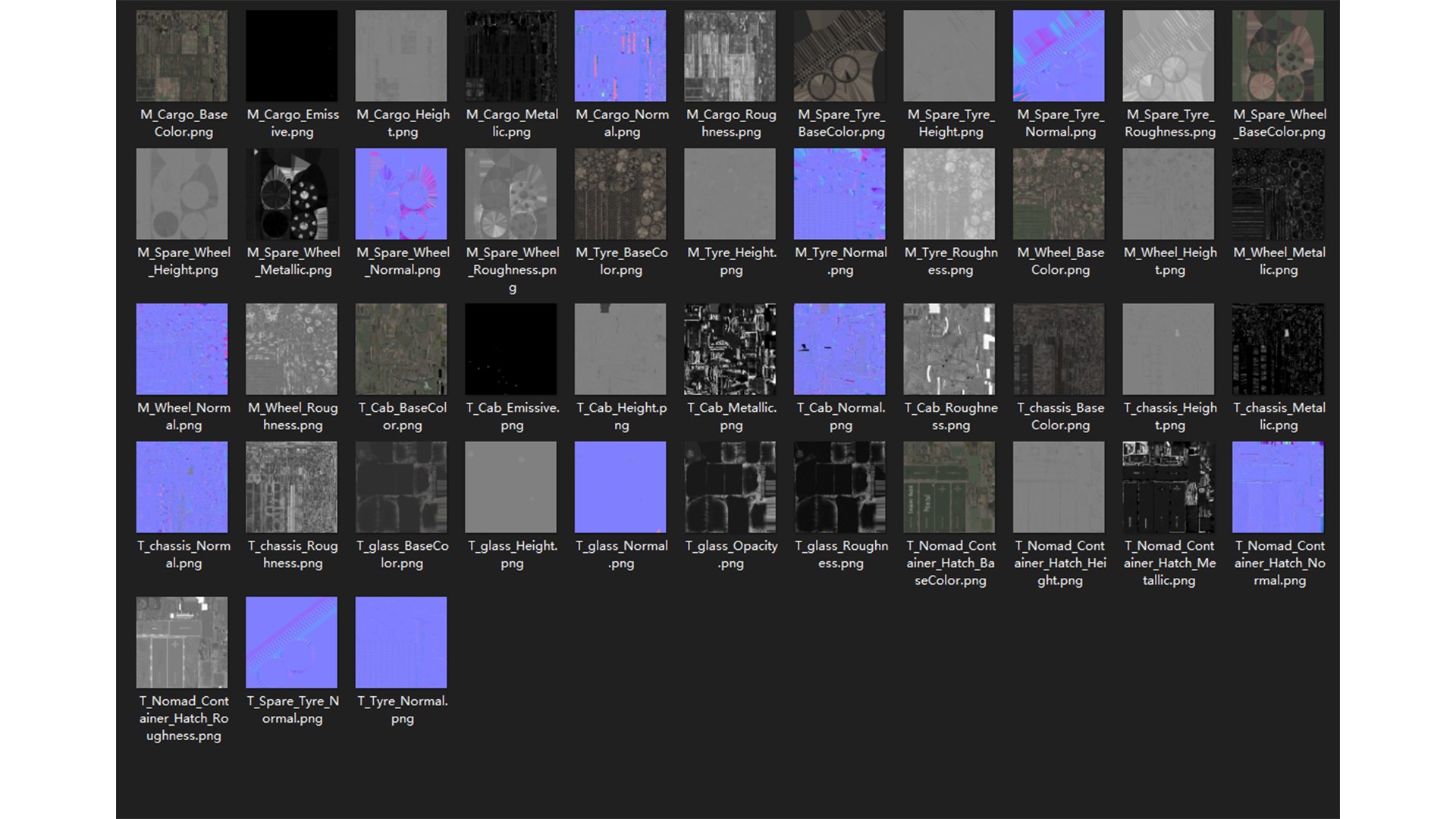Click the black M_Cargo_Emissive.png texture
Screen dimensions: 1456x819
tap(291, 56)
